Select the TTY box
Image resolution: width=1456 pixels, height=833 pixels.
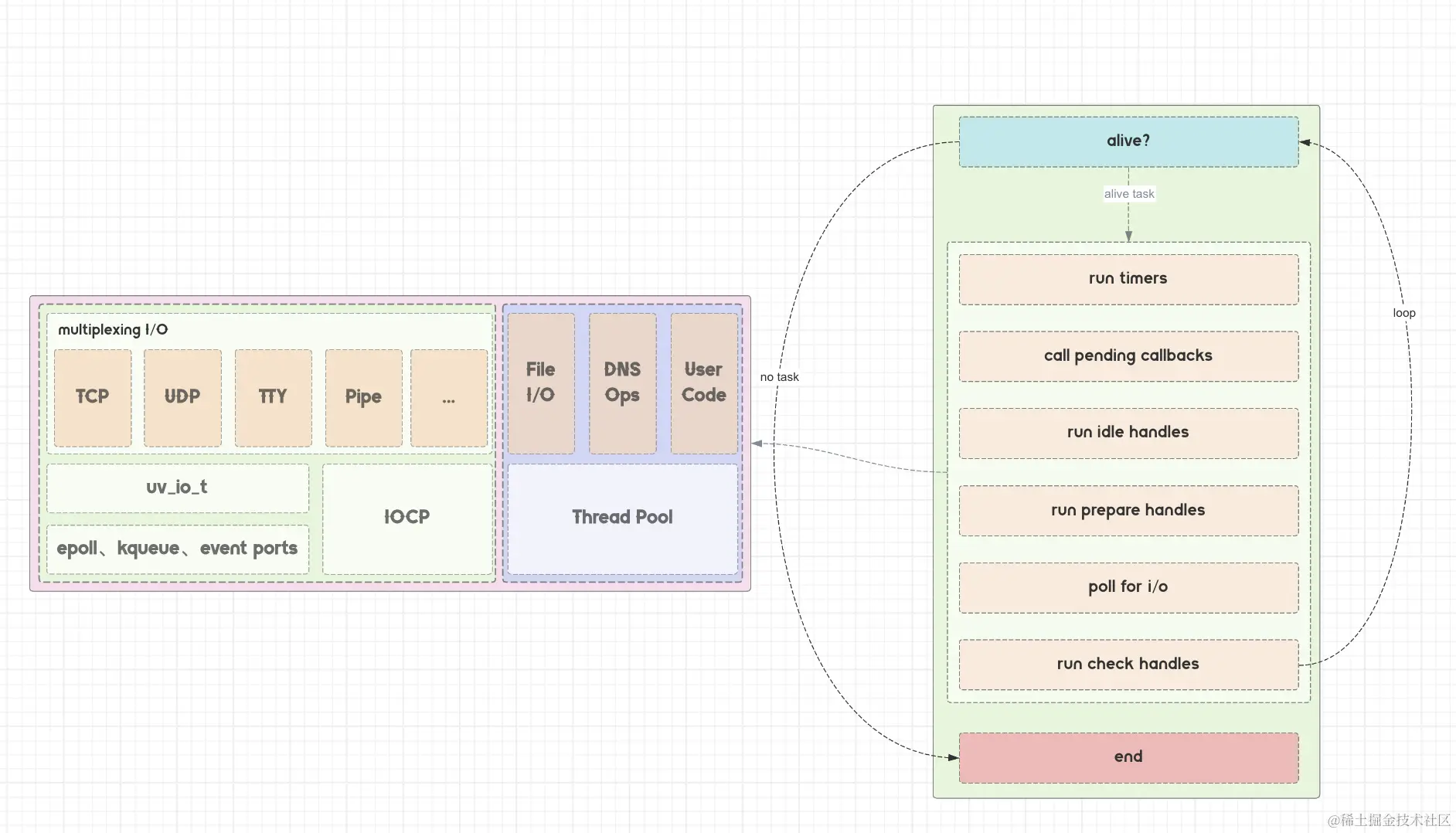click(274, 397)
